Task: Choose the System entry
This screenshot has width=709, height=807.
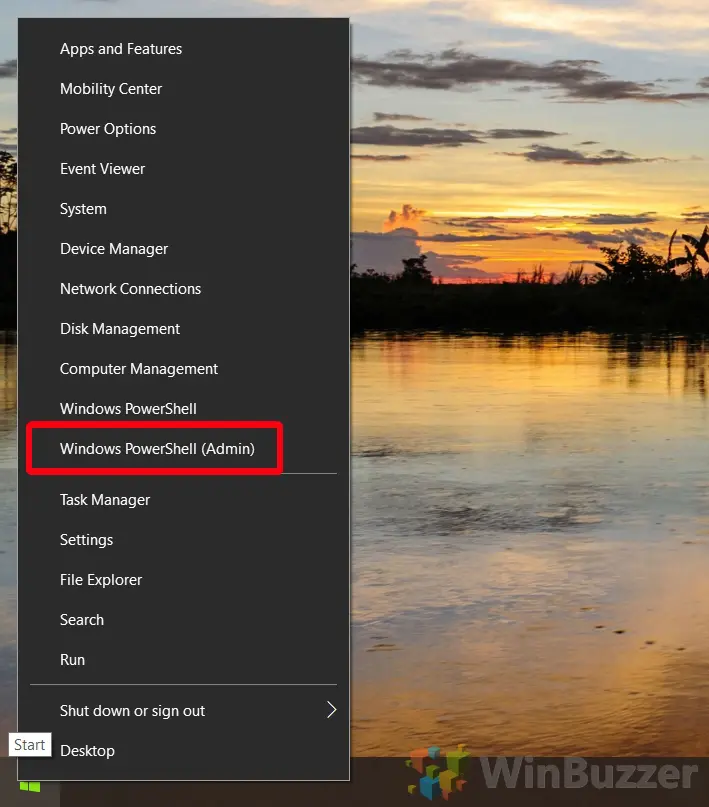Action: (183, 209)
